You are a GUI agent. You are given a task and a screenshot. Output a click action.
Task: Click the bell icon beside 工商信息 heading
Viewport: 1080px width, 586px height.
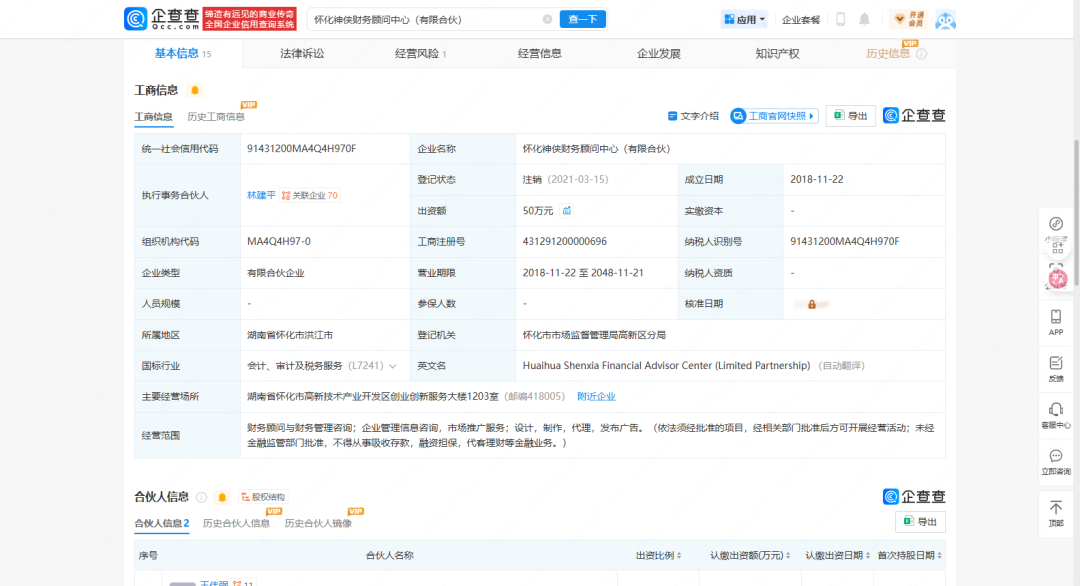tap(195, 90)
